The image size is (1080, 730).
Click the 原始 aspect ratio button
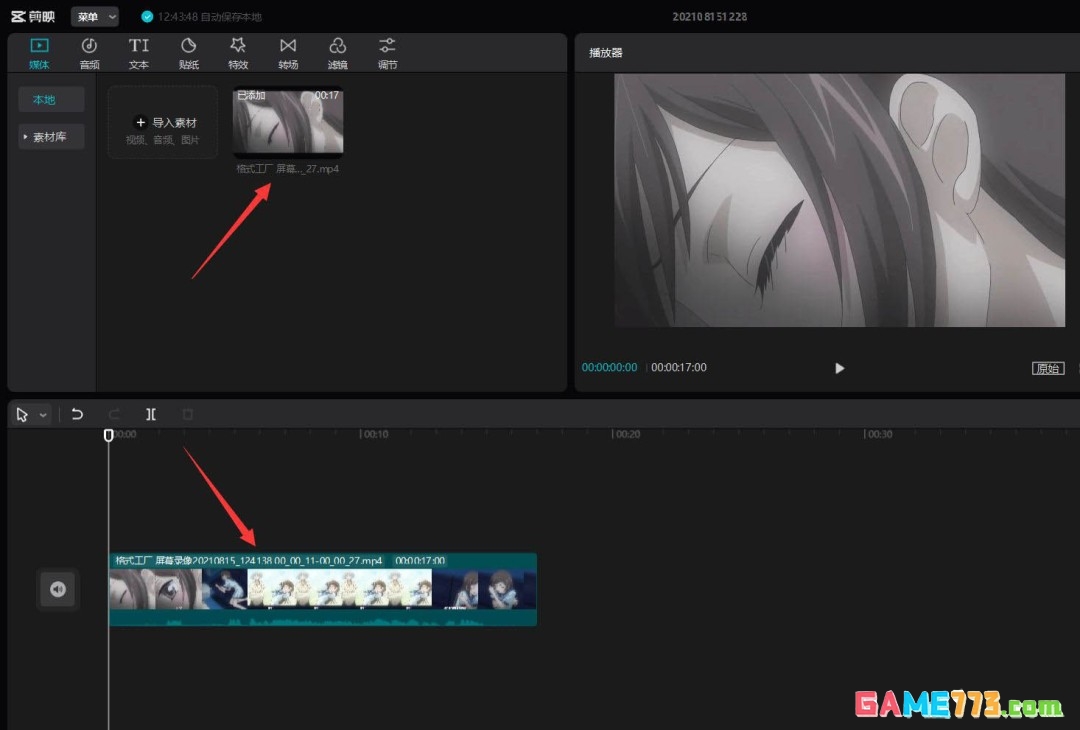click(1048, 368)
